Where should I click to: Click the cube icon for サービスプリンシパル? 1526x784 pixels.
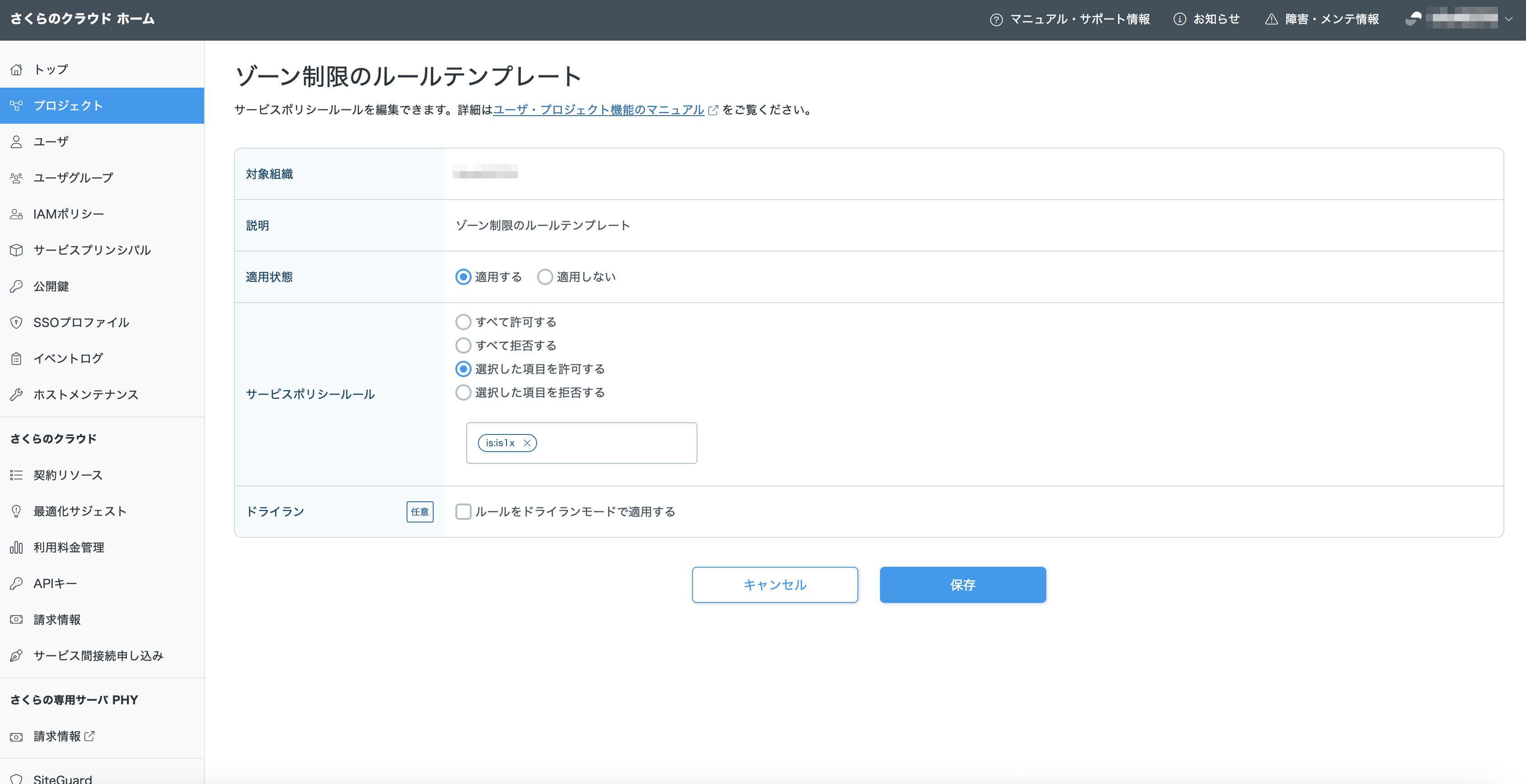[x=17, y=251]
